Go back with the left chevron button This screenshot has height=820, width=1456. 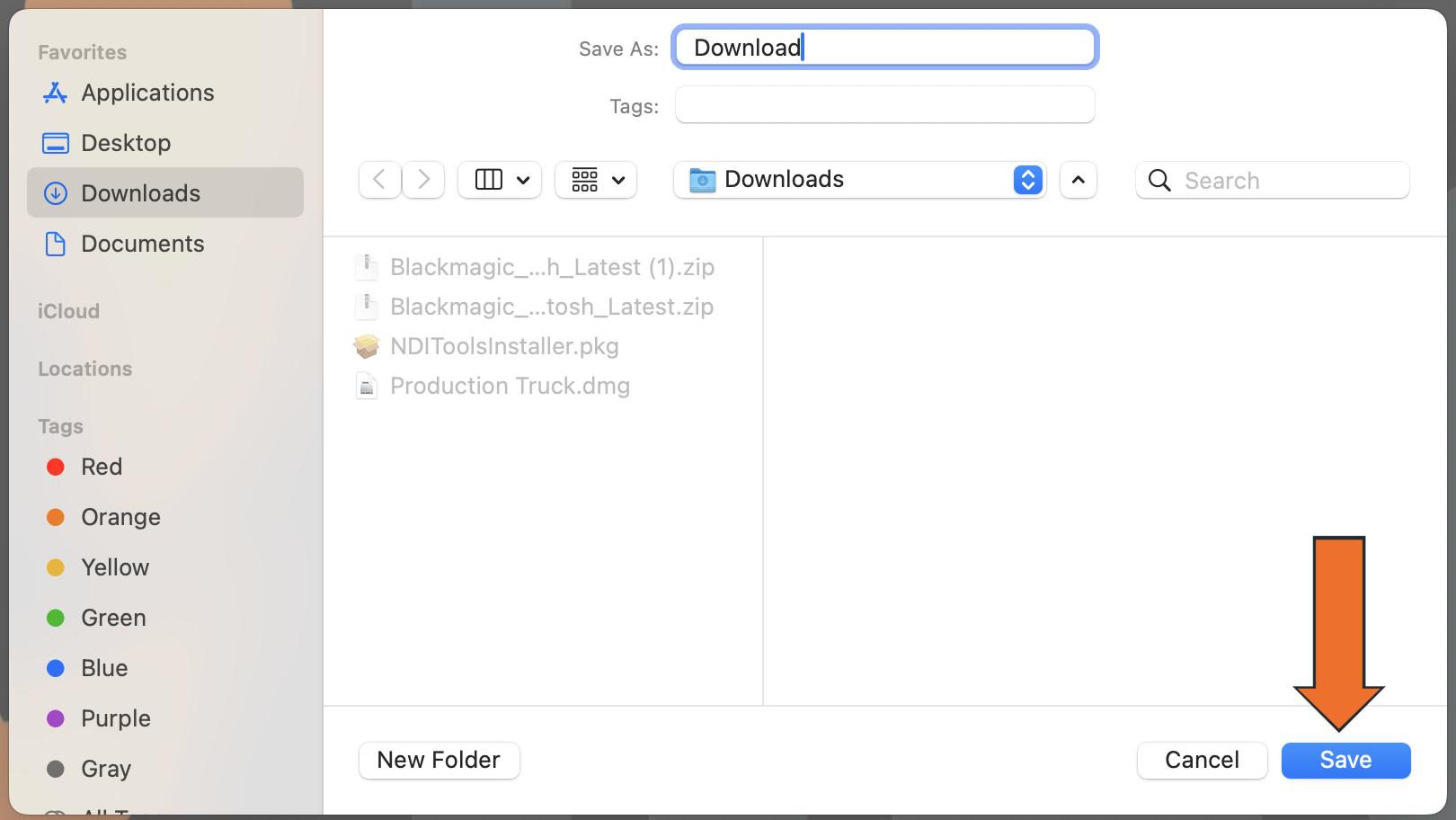point(379,180)
